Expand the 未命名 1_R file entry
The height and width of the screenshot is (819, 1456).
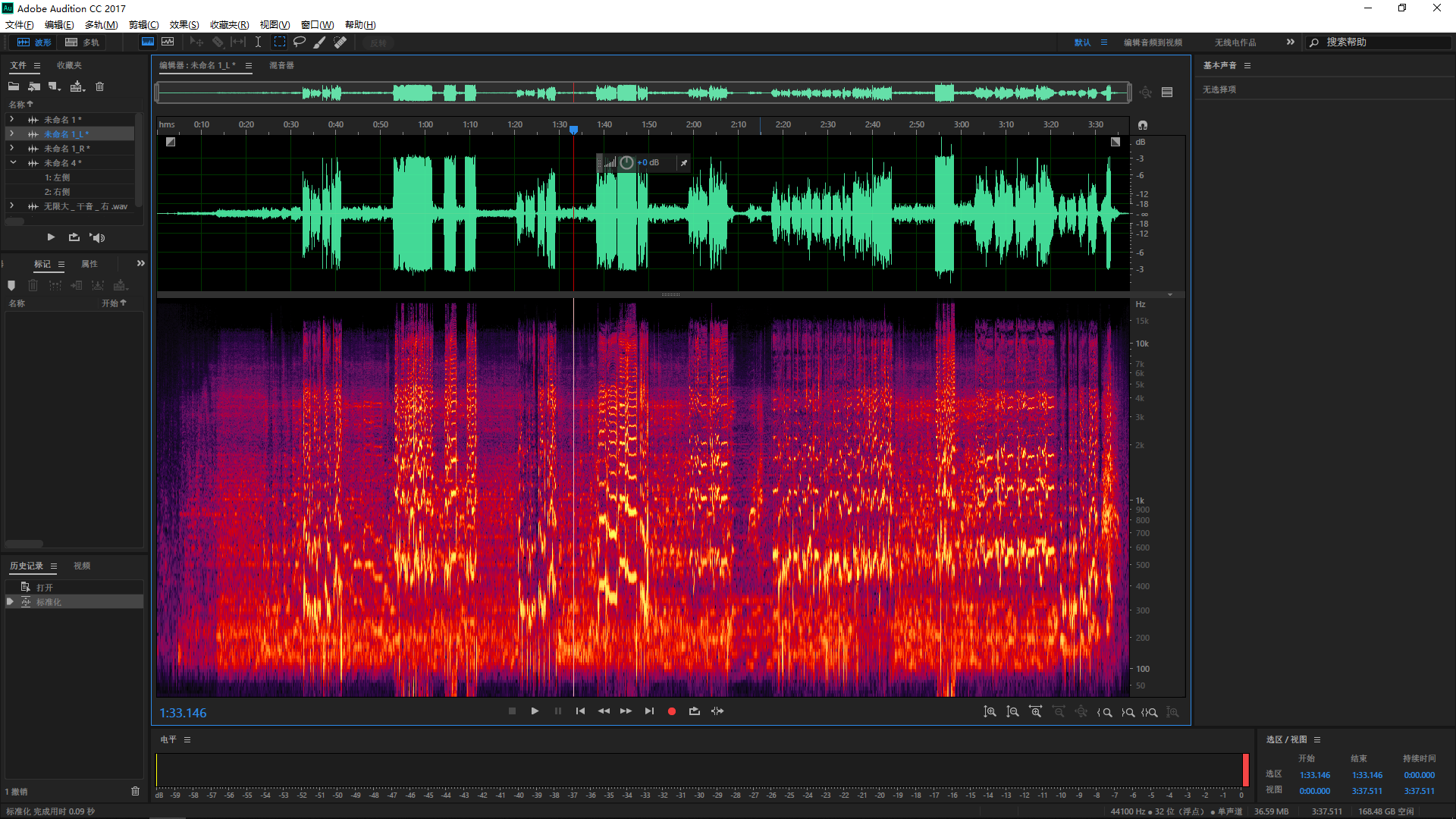coord(11,149)
